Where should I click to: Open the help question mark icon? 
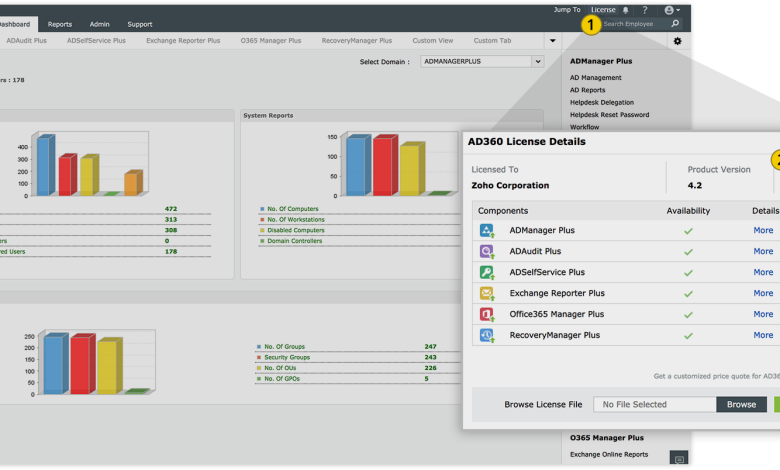[x=645, y=10]
